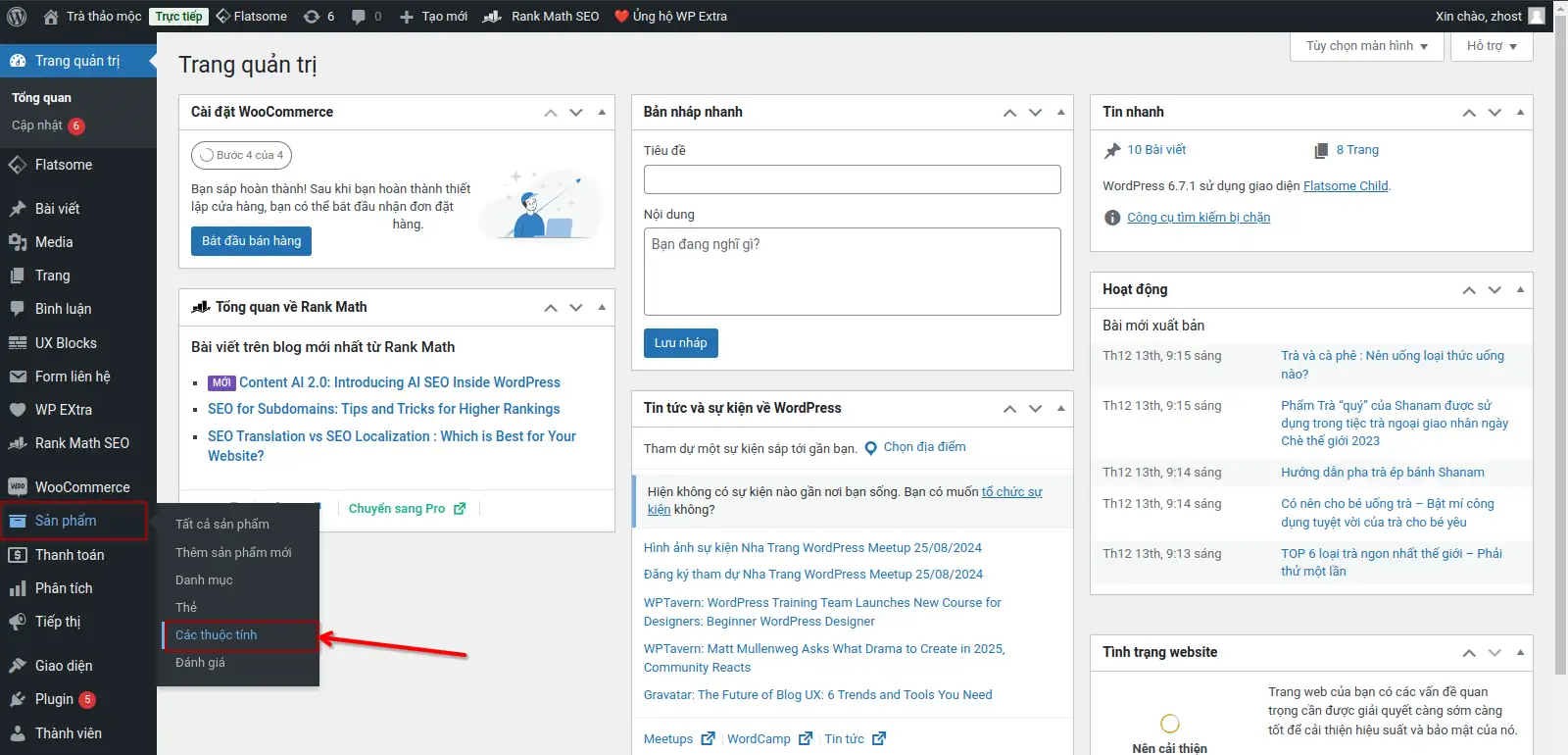This screenshot has width=1568, height=755.
Task: Select Danh mục submenu item
Action: [x=204, y=580]
